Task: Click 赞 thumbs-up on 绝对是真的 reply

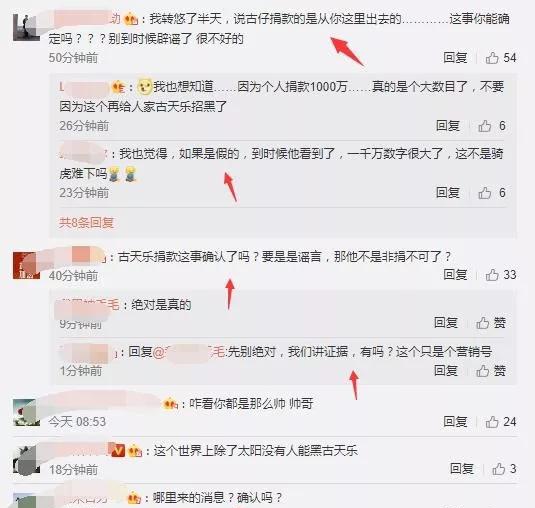Action: point(491,323)
